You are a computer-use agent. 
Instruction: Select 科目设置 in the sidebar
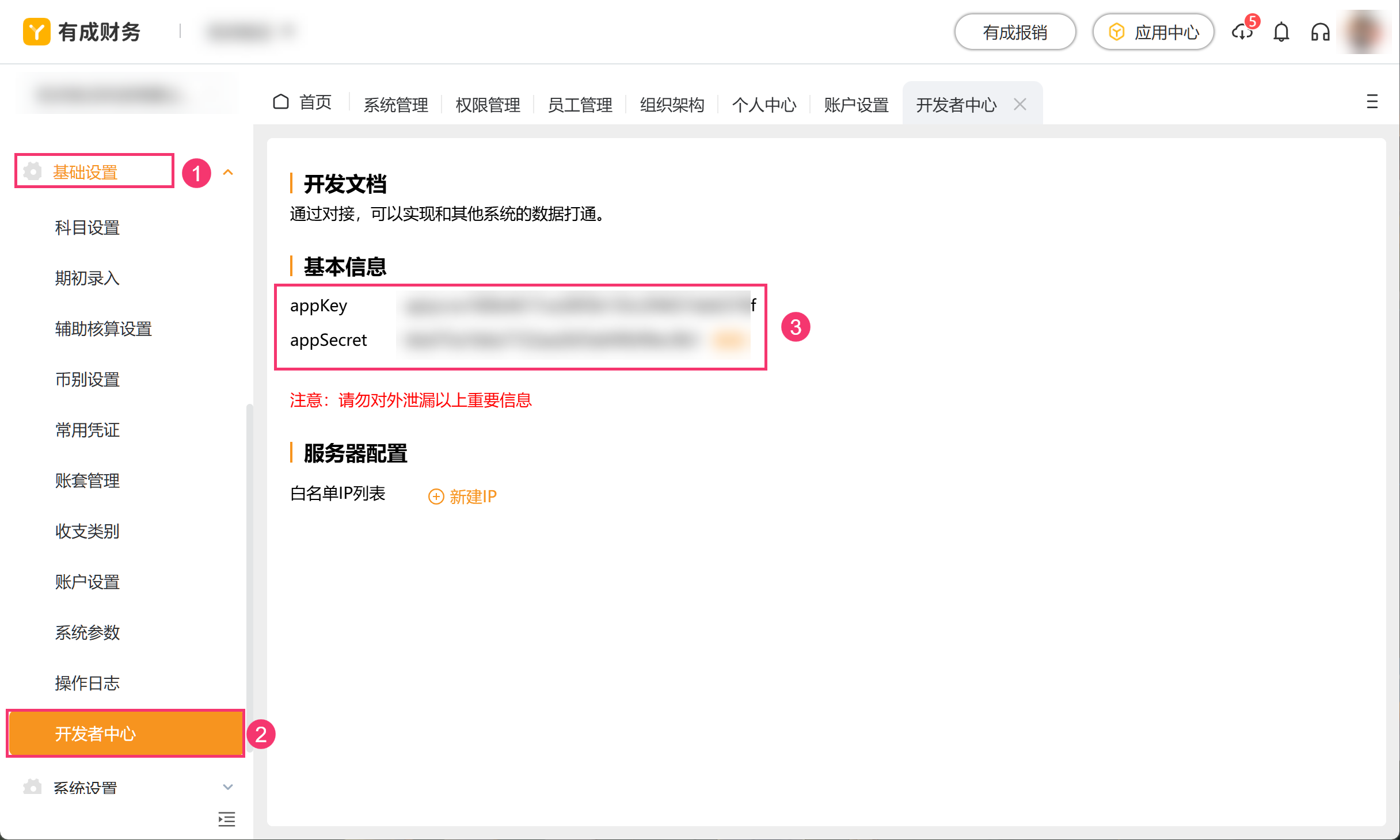coord(87,228)
